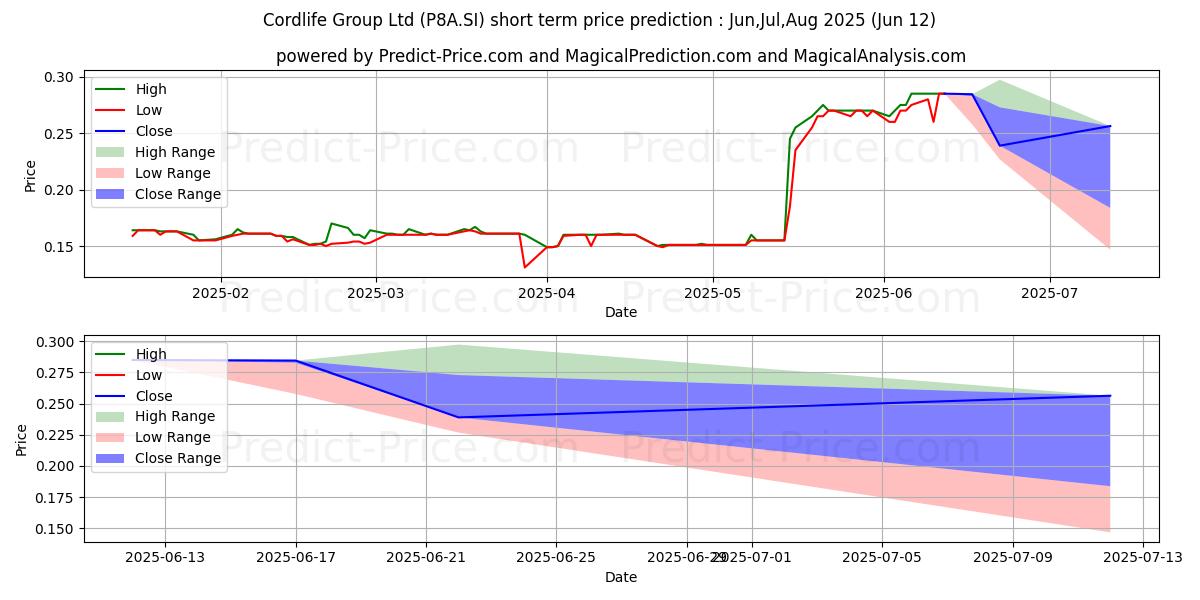
Task: Click the Predict-Price.com powered-by subtitle
Action: tap(620, 57)
